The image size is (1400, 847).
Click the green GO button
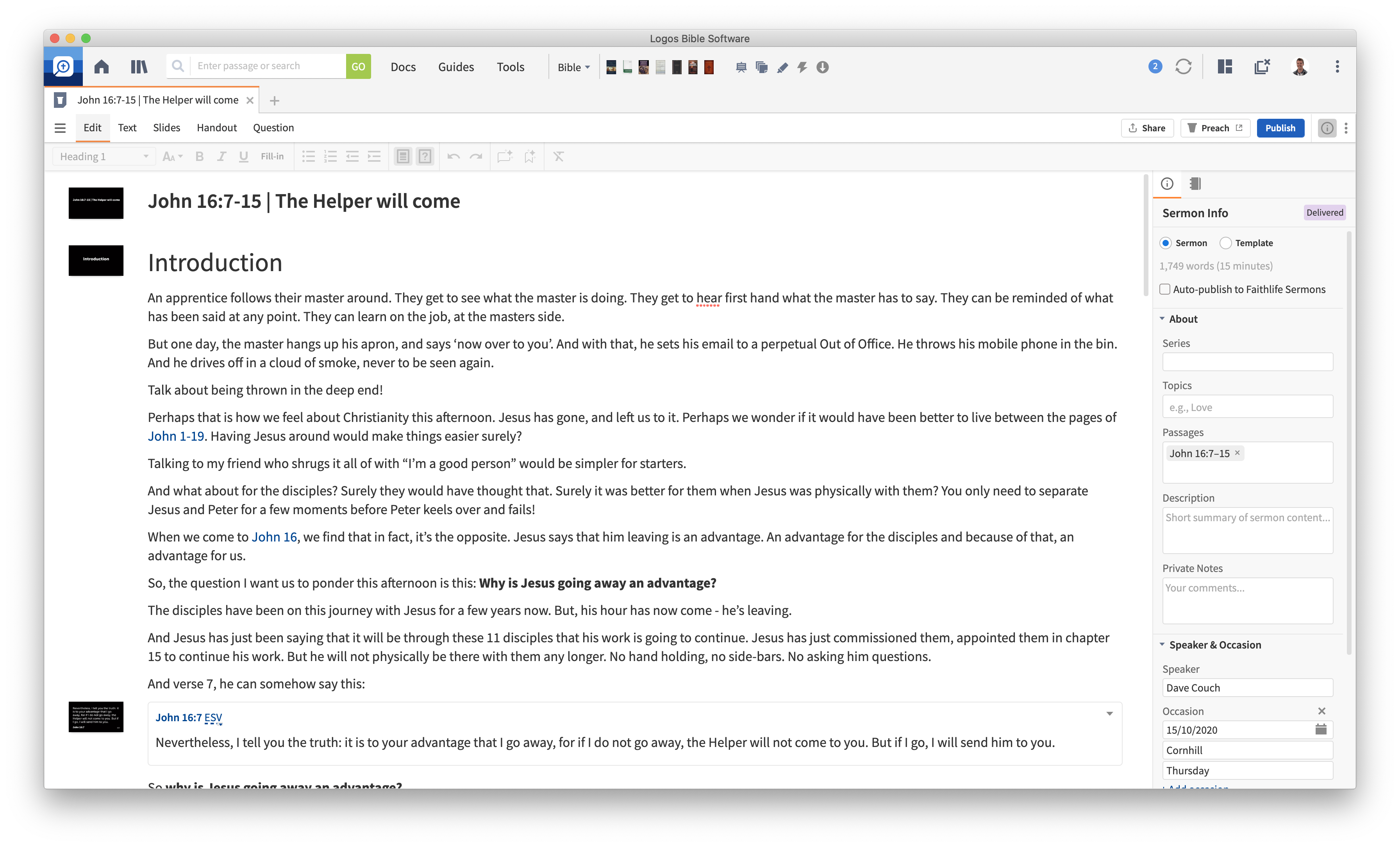358,66
